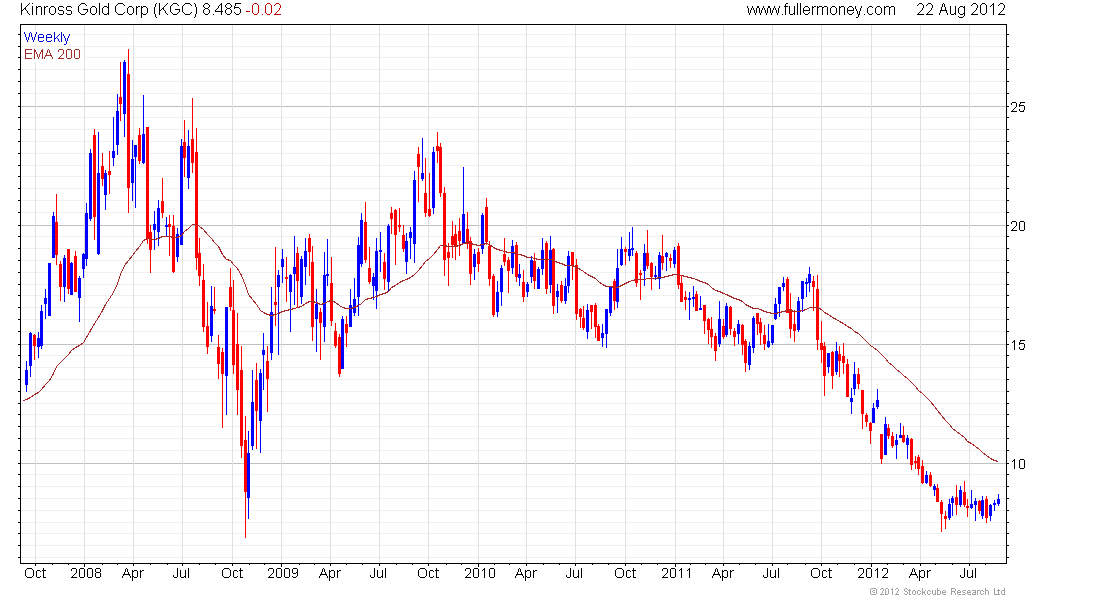The image size is (1100, 600).
Task: Click the Jul label between 2008 and 2009
Action: pyautogui.click(x=182, y=573)
